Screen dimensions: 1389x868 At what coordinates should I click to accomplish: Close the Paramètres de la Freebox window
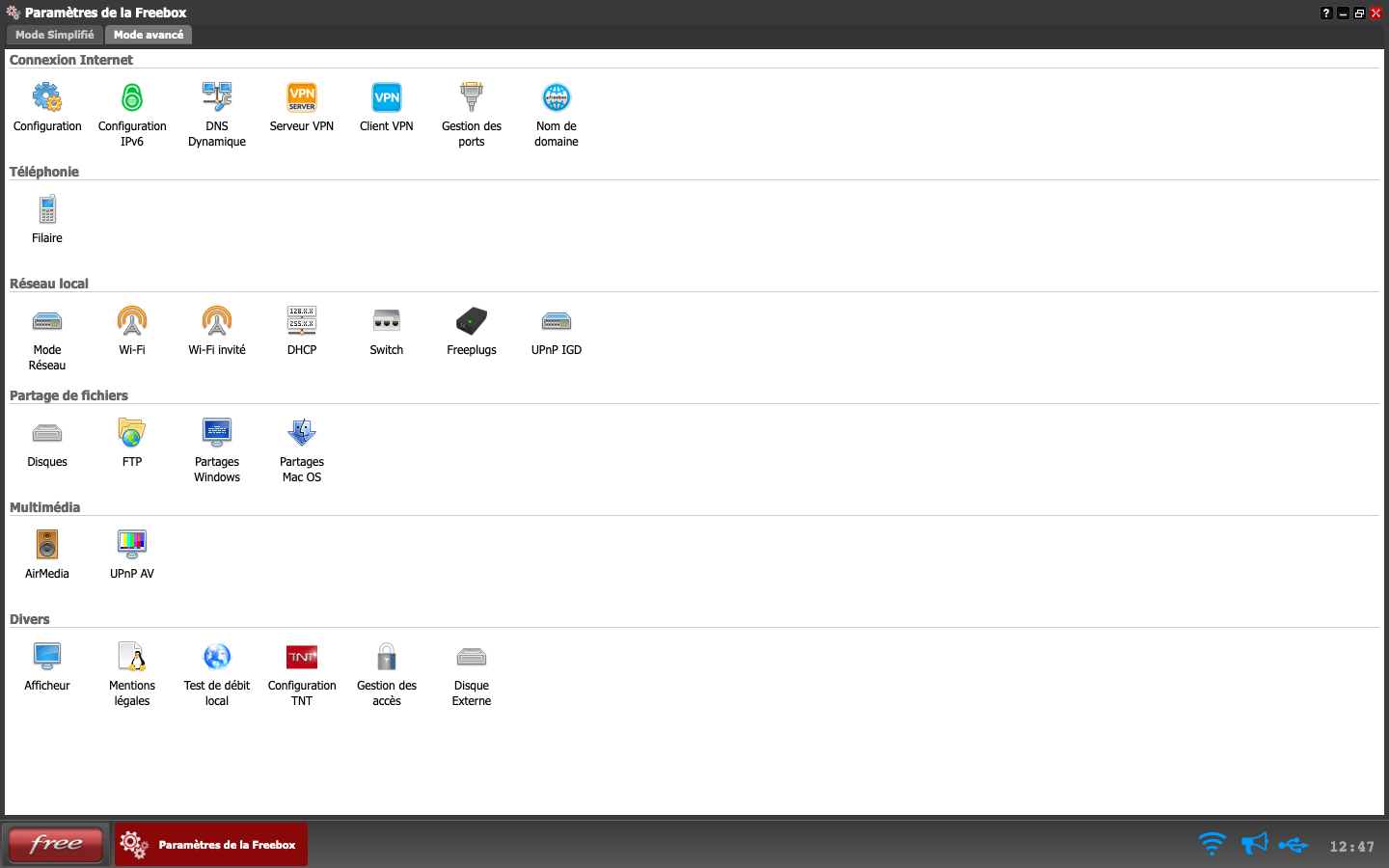[x=1376, y=13]
